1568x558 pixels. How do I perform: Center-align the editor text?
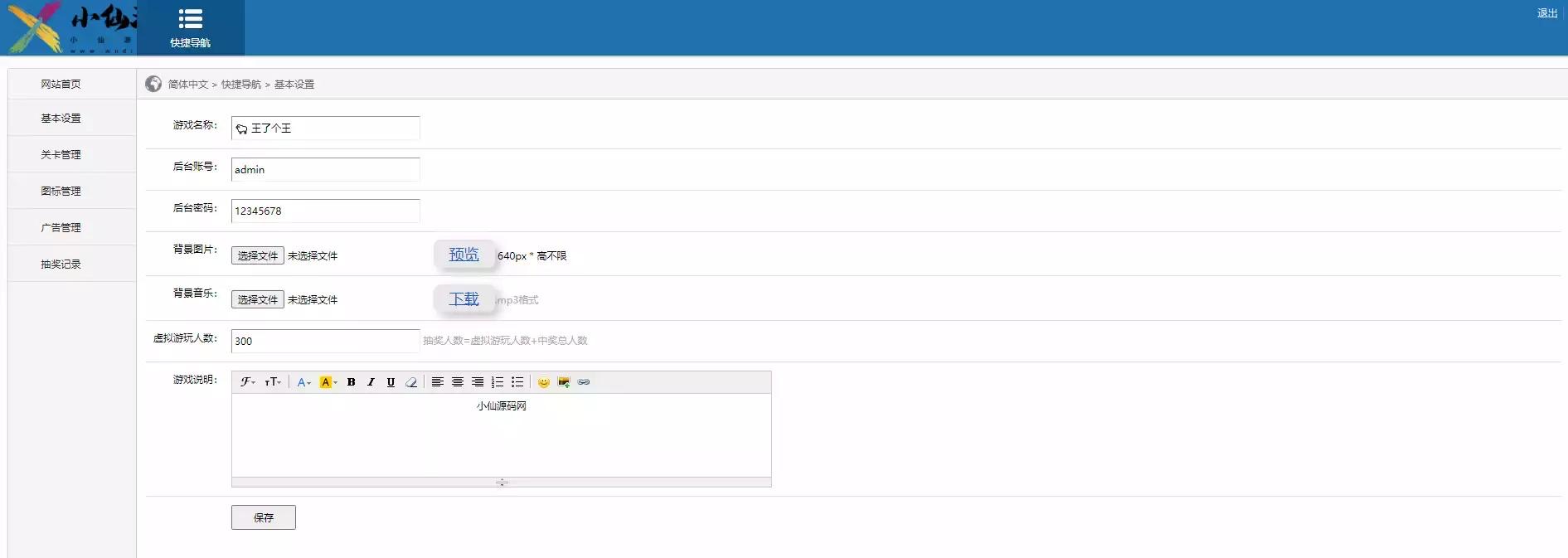coord(457,382)
